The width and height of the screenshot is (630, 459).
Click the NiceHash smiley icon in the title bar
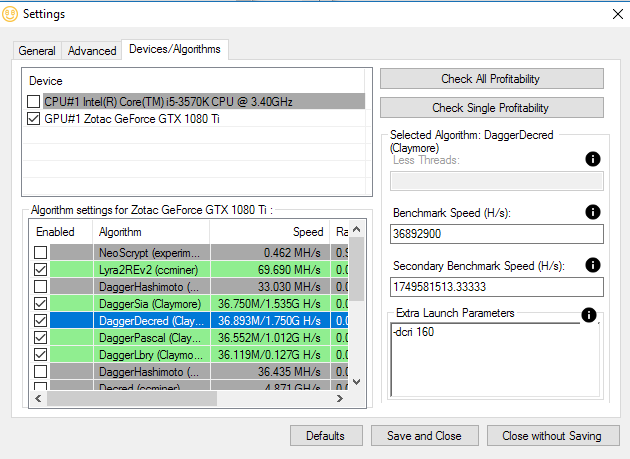coord(10,14)
